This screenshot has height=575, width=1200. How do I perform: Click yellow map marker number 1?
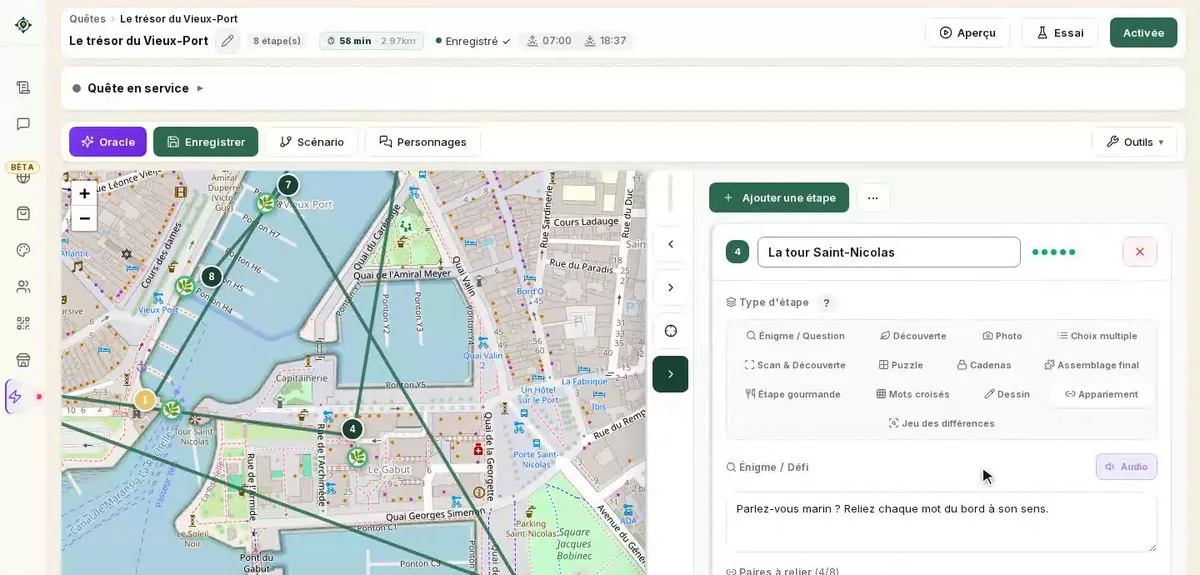click(x=144, y=400)
